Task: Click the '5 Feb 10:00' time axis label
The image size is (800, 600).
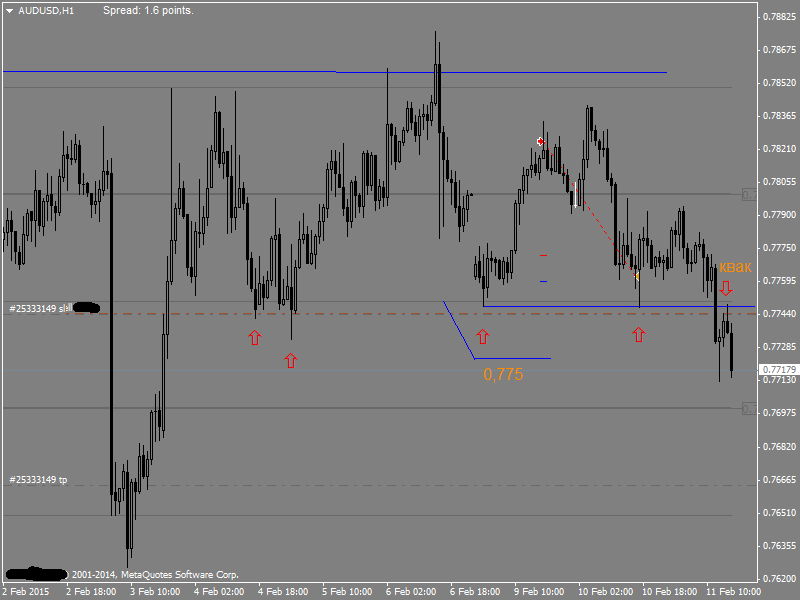Action: [347, 592]
